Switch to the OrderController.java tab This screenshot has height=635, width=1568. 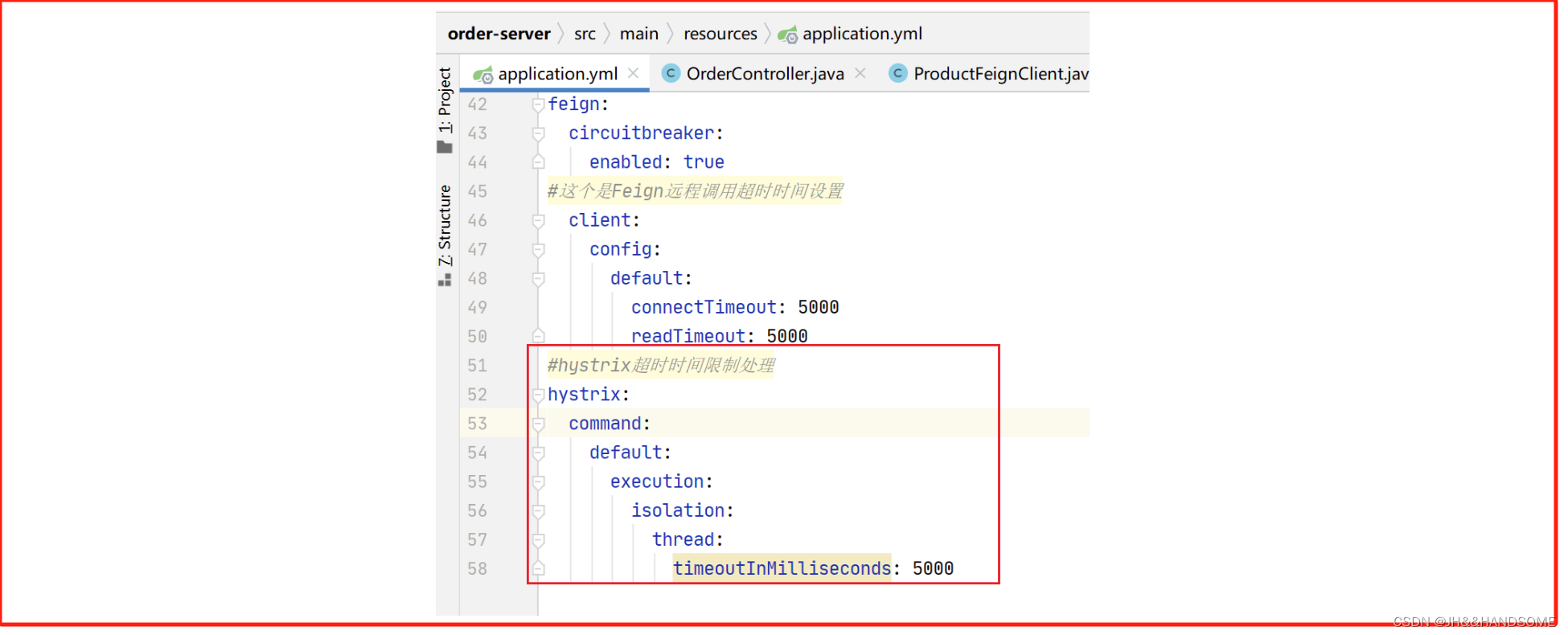pos(765,74)
